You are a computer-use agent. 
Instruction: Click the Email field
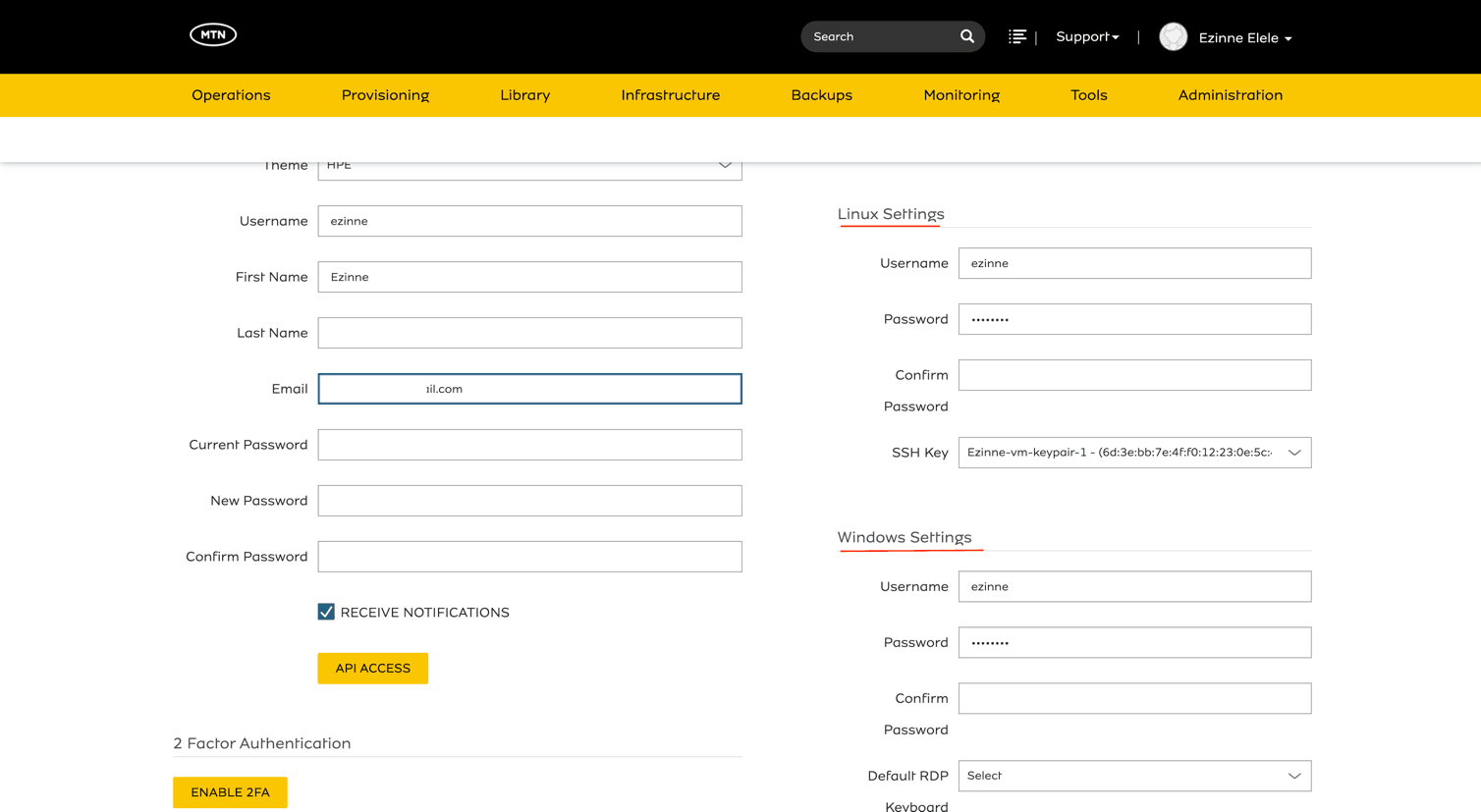pyautogui.click(x=529, y=389)
